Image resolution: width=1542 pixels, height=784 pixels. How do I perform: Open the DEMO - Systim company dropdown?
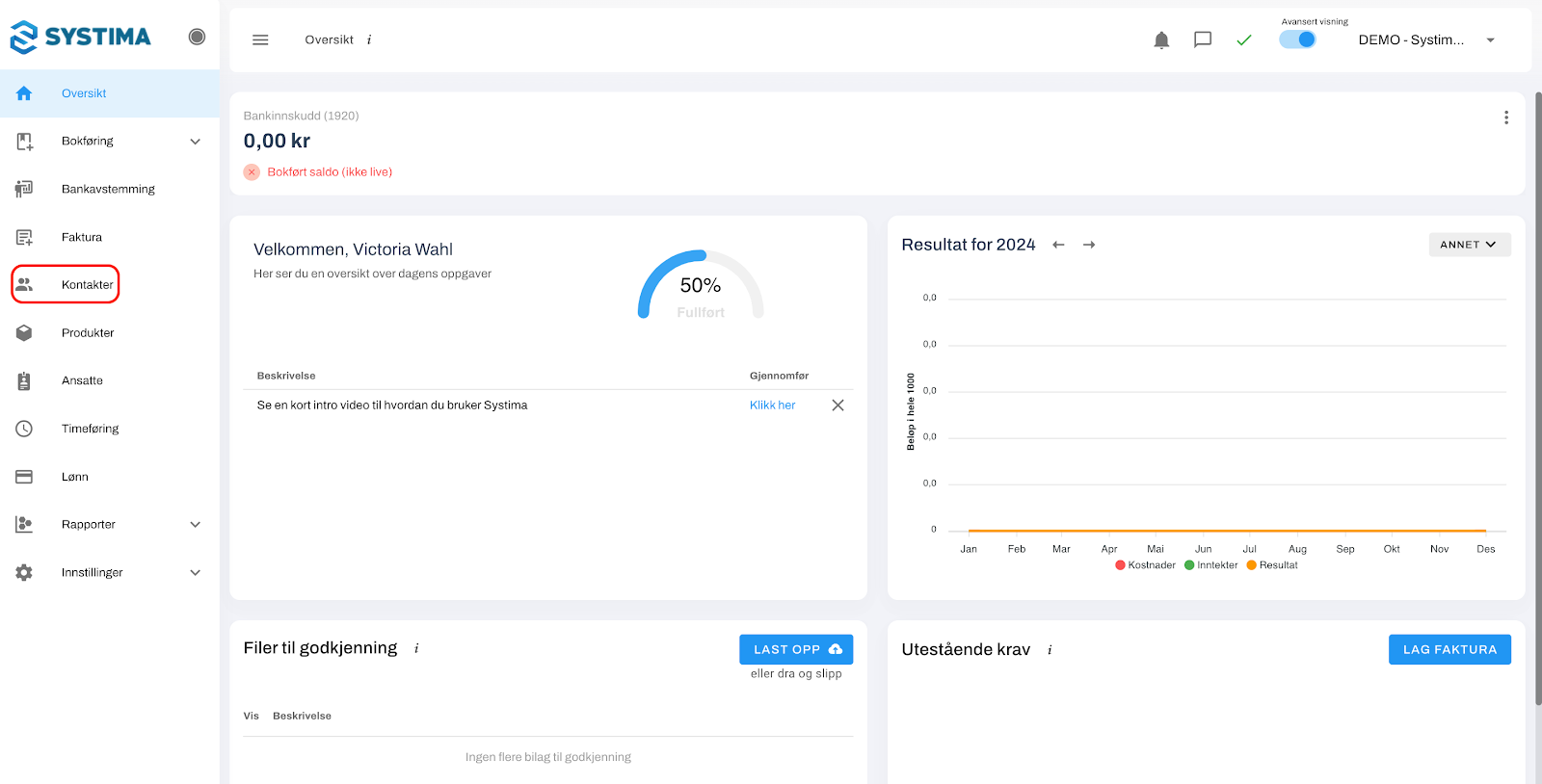click(1426, 39)
